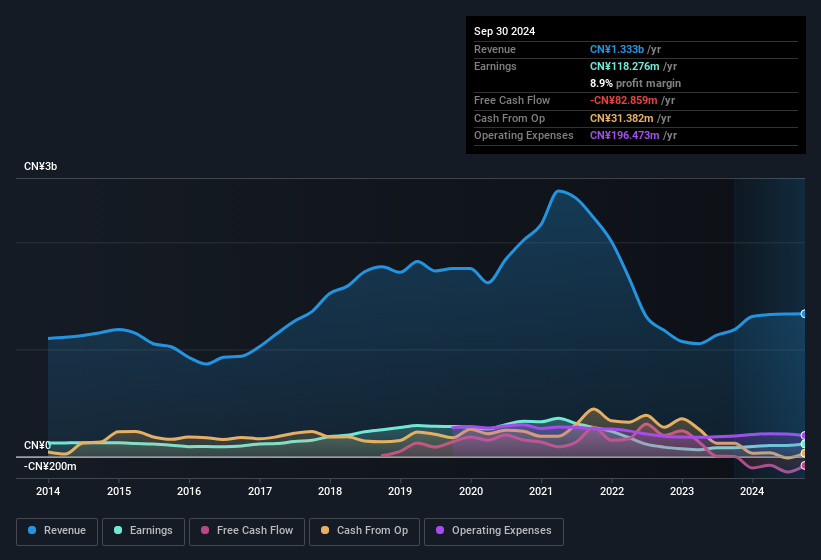Click the 2020 x-axis label
Viewport: 821px width, 560px height.
pyautogui.click(x=471, y=491)
